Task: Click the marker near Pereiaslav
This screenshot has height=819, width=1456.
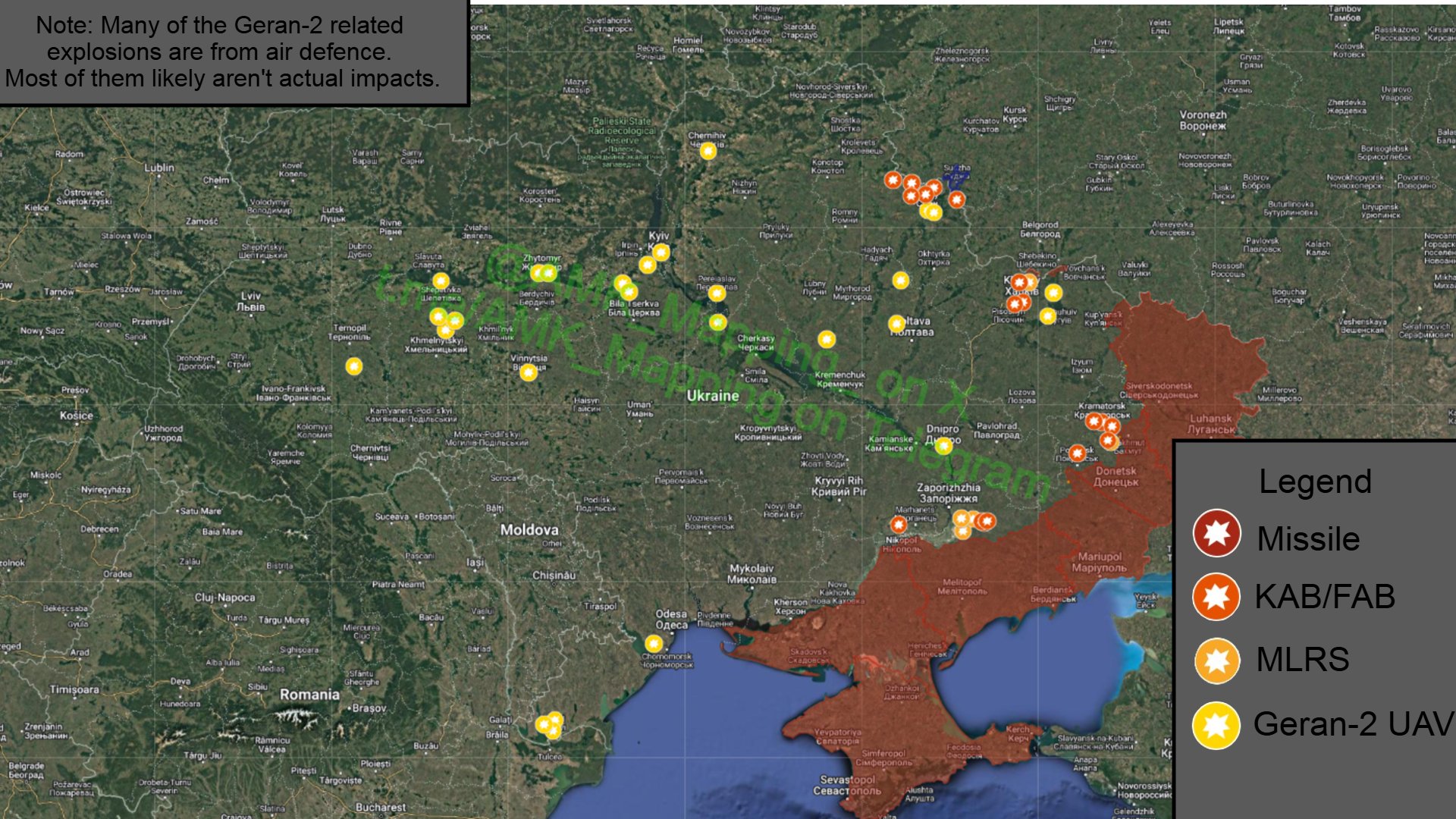Action: [x=717, y=293]
